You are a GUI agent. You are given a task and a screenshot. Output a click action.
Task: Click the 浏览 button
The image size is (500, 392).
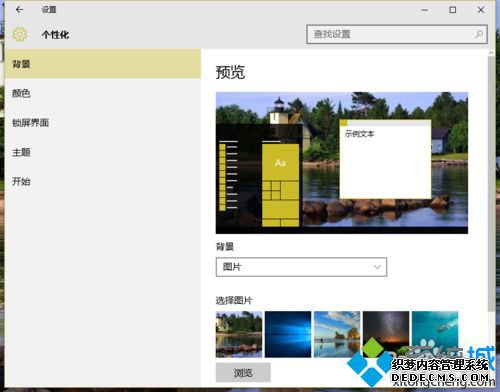point(243,372)
